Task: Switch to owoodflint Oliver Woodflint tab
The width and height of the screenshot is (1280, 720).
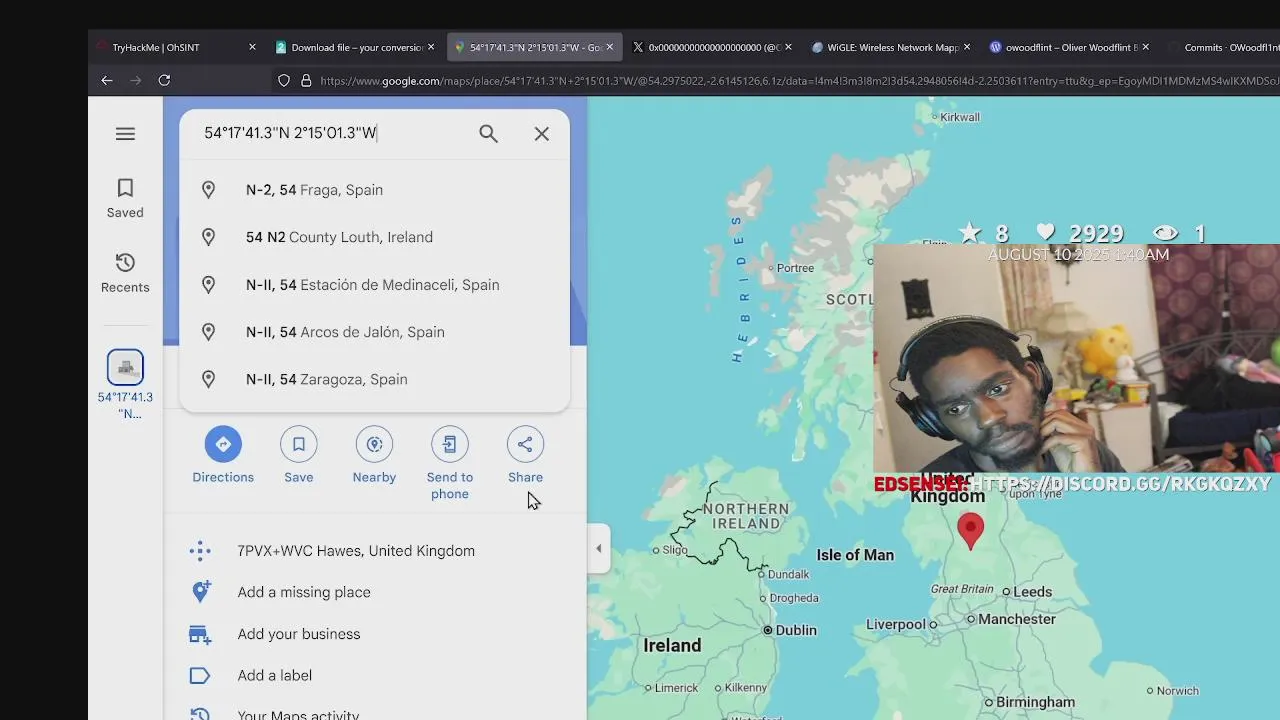Action: coord(1071,47)
